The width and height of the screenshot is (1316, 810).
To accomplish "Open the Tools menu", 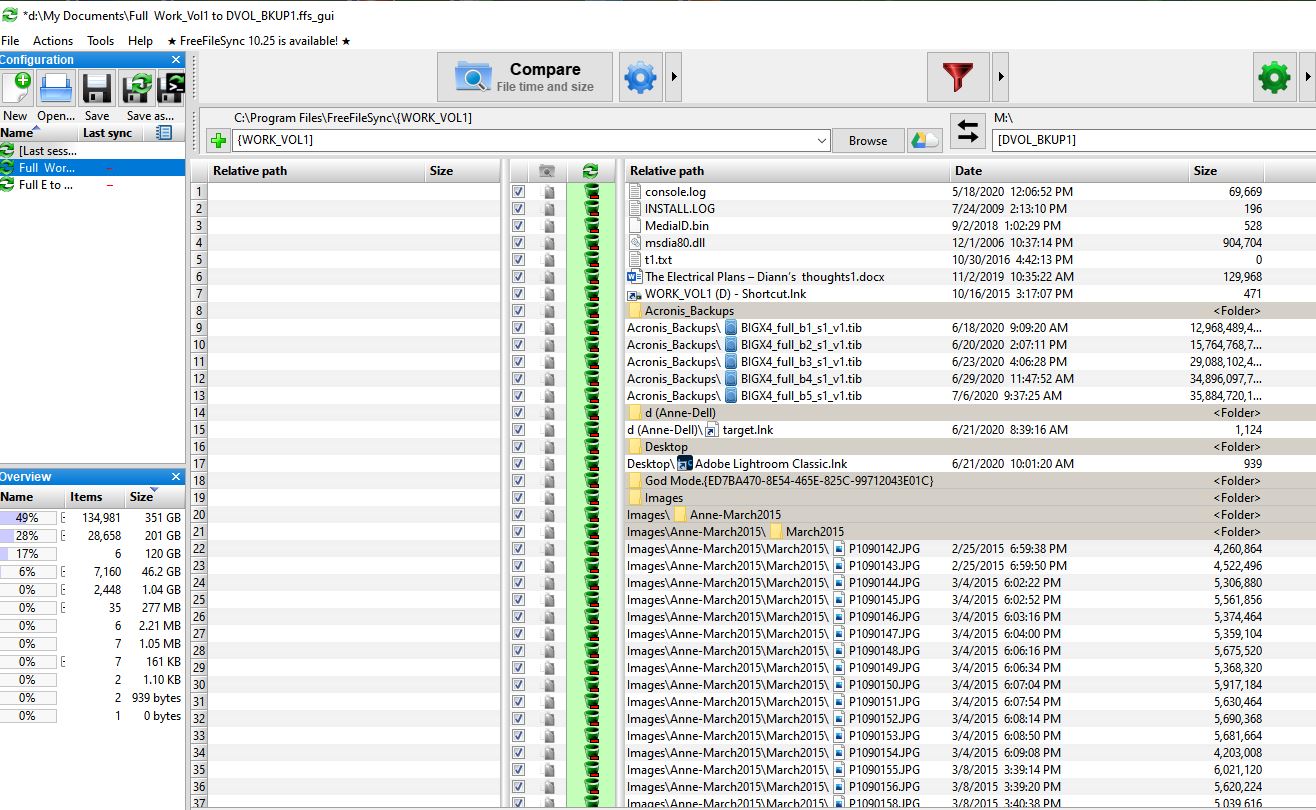I will point(100,41).
